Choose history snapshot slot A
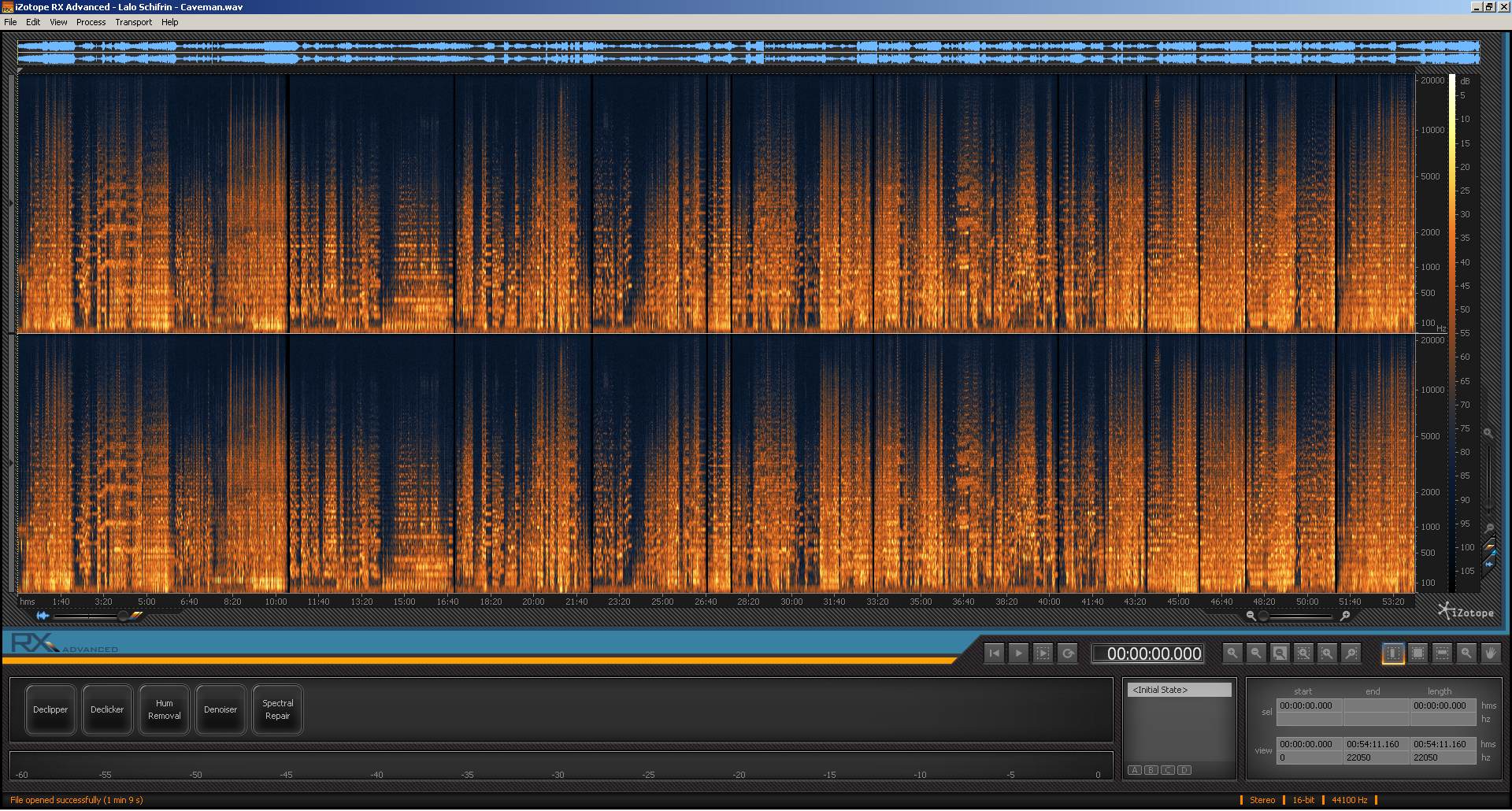Image resolution: width=1512 pixels, height=811 pixels. [x=1135, y=770]
